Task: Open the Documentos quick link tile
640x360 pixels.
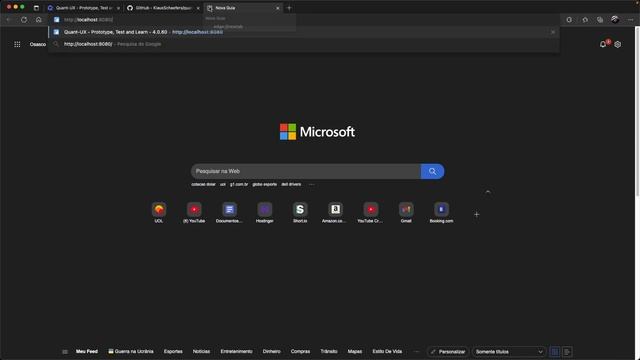Action: (229, 213)
